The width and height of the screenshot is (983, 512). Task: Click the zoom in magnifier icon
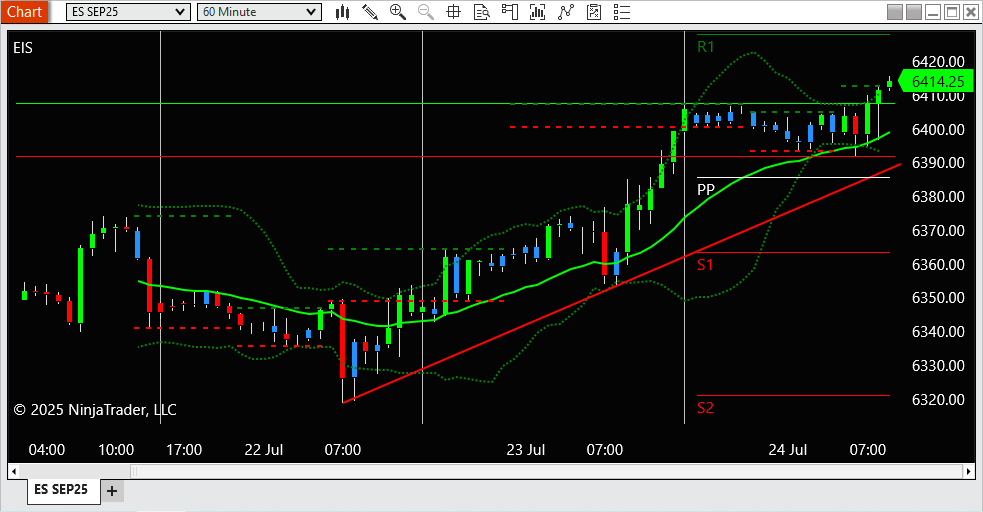tap(397, 12)
